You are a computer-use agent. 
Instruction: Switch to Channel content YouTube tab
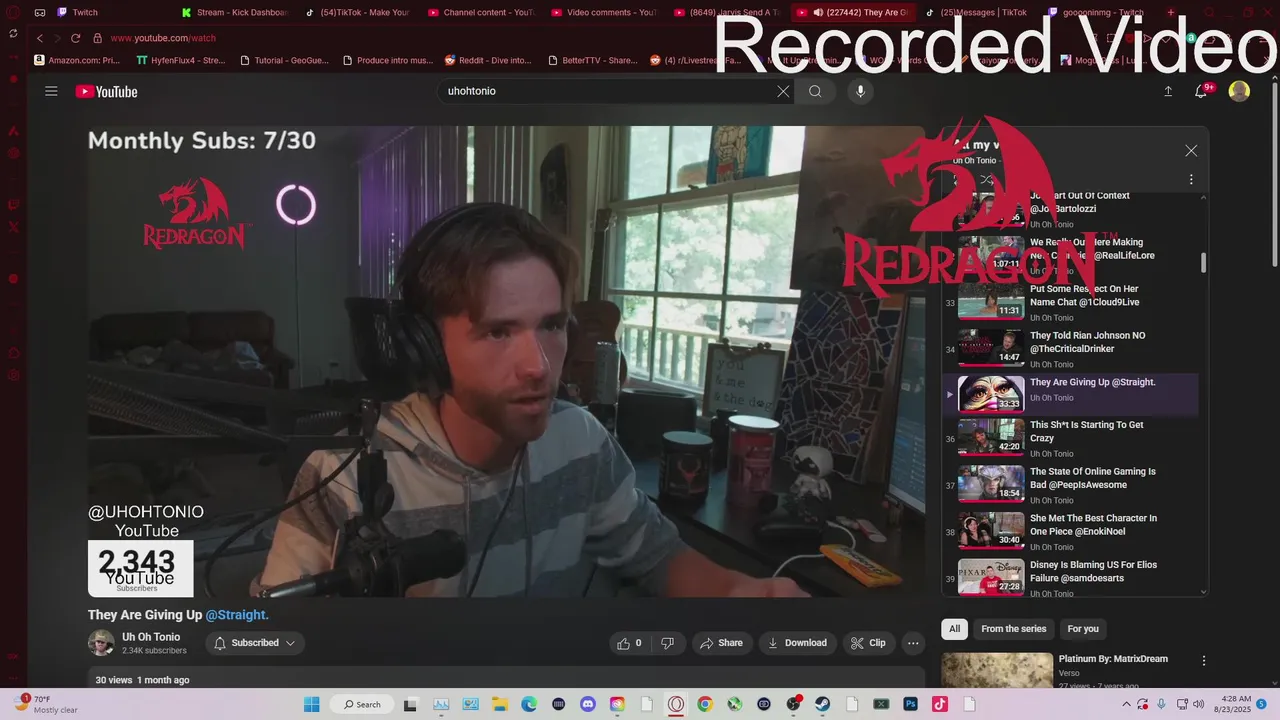481,12
